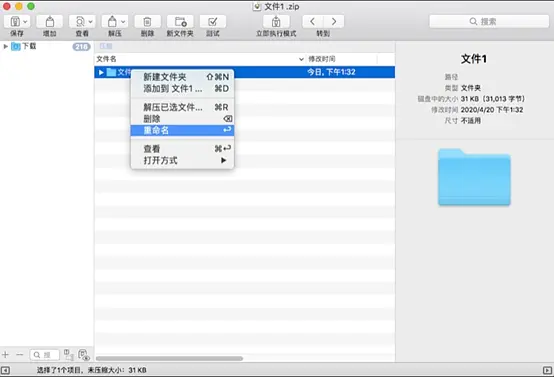
Task: Click the 今日, 下午1:32 date cell
Action: (x=331, y=72)
